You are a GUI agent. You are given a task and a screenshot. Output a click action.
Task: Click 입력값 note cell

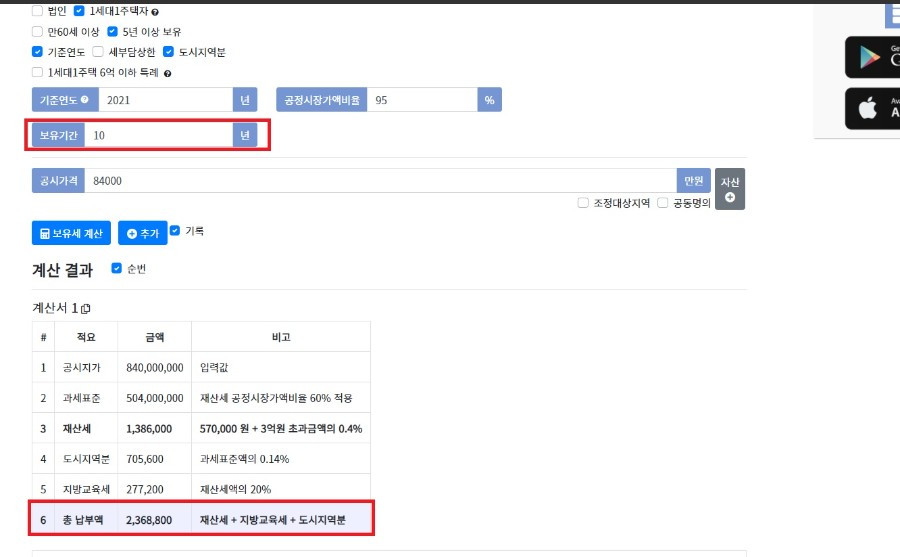[214, 368]
